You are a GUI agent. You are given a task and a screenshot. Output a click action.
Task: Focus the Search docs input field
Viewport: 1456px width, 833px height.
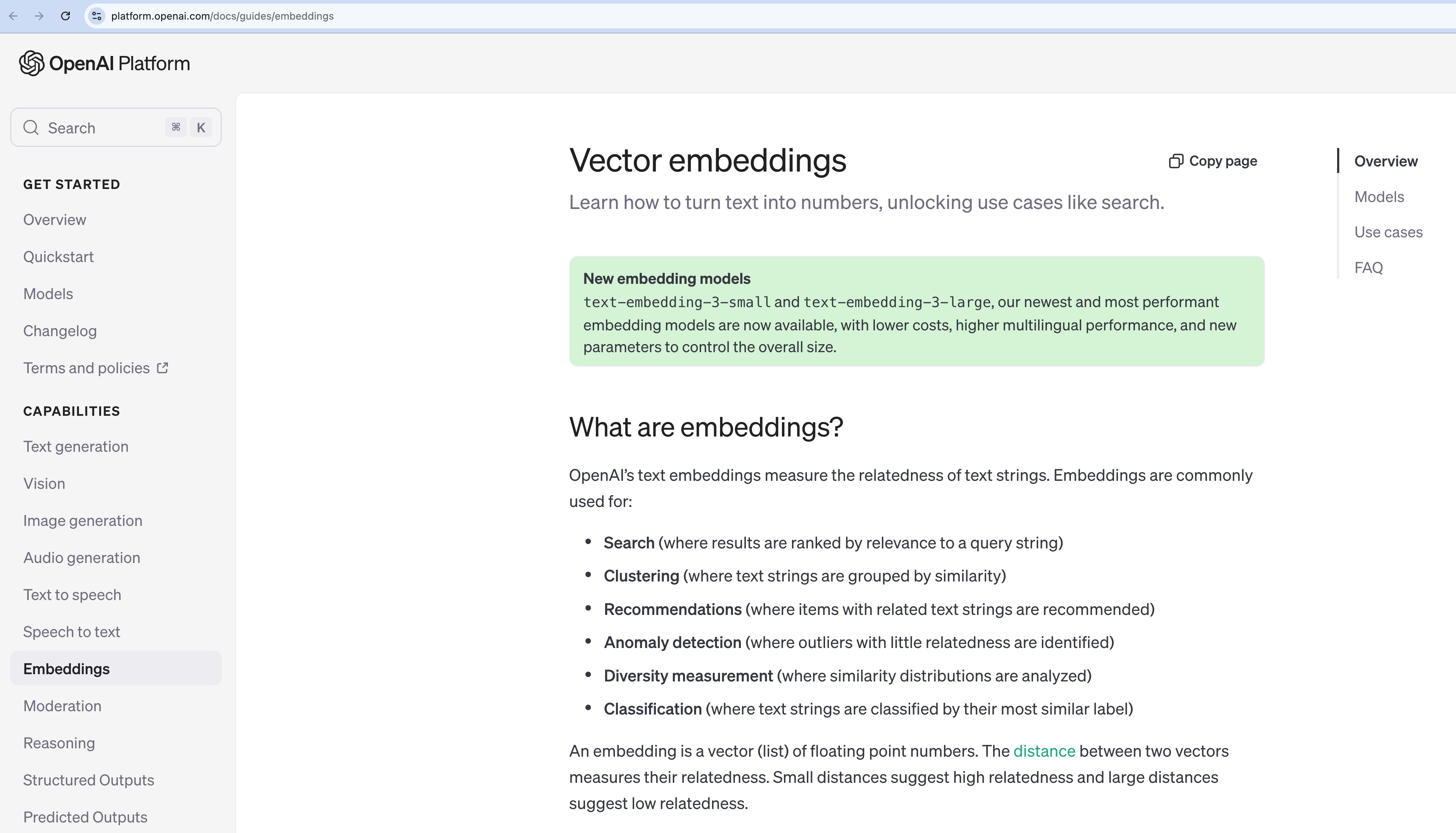coord(103,128)
